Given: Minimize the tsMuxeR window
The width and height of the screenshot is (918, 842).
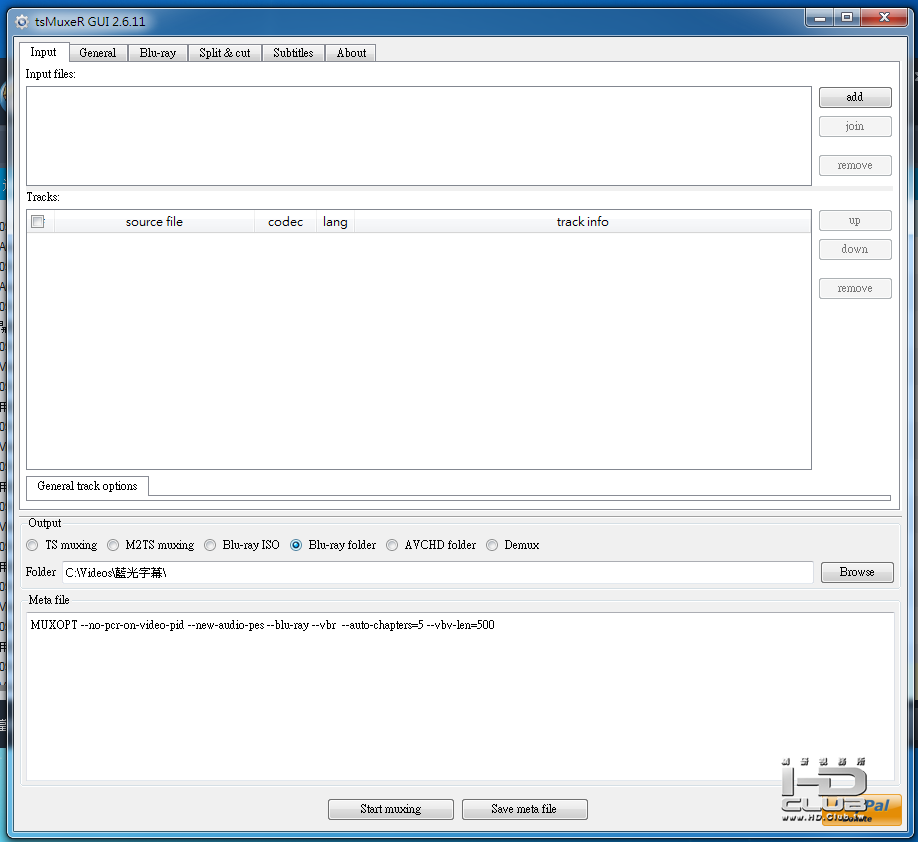Looking at the screenshot, I should point(820,18).
